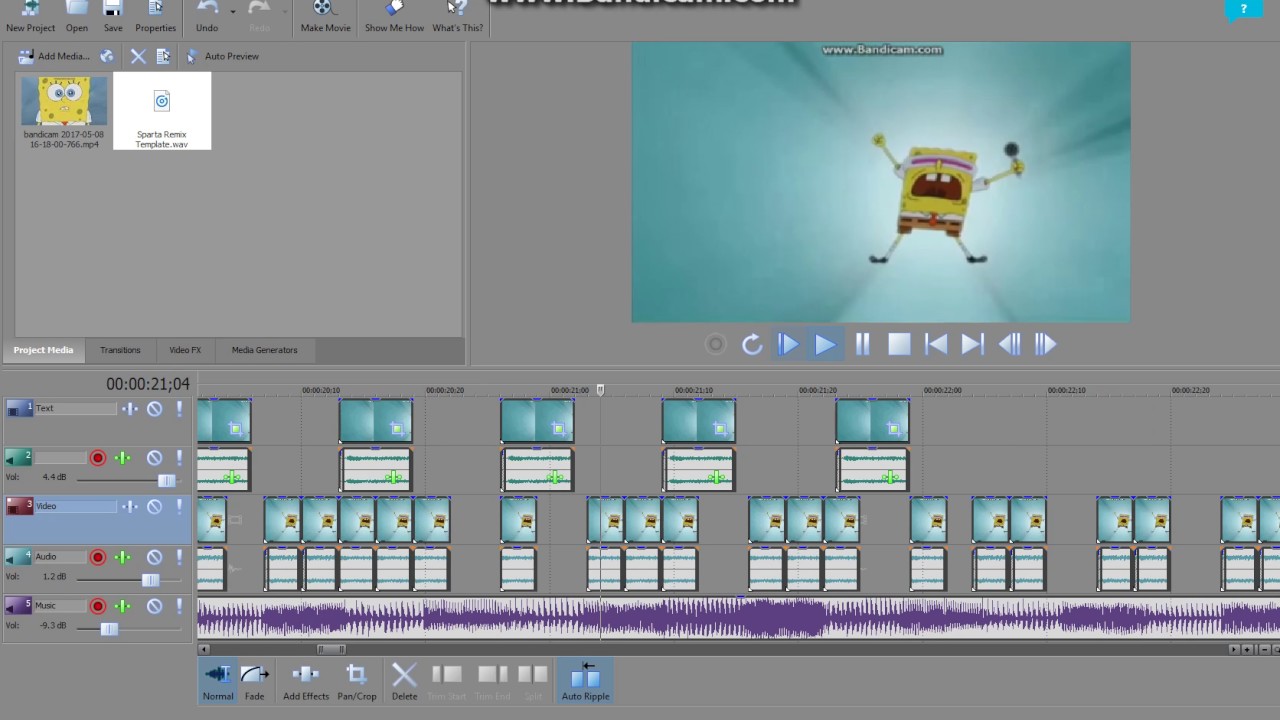Click Play From Start in the preview
This screenshot has width=1280, height=720.
pyautogui.click(x=788, y=344)
